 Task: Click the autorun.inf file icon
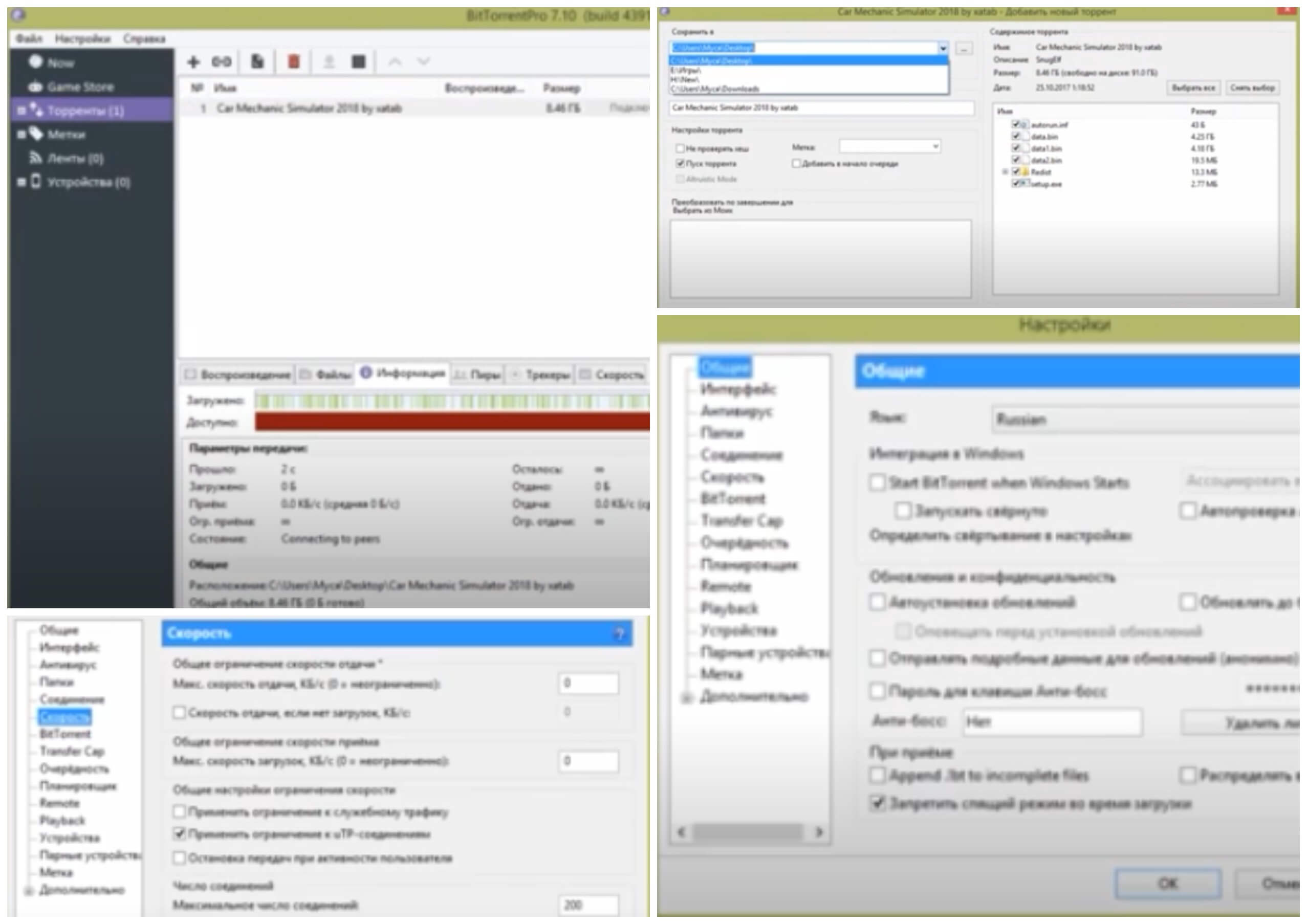click(1025, 125)
